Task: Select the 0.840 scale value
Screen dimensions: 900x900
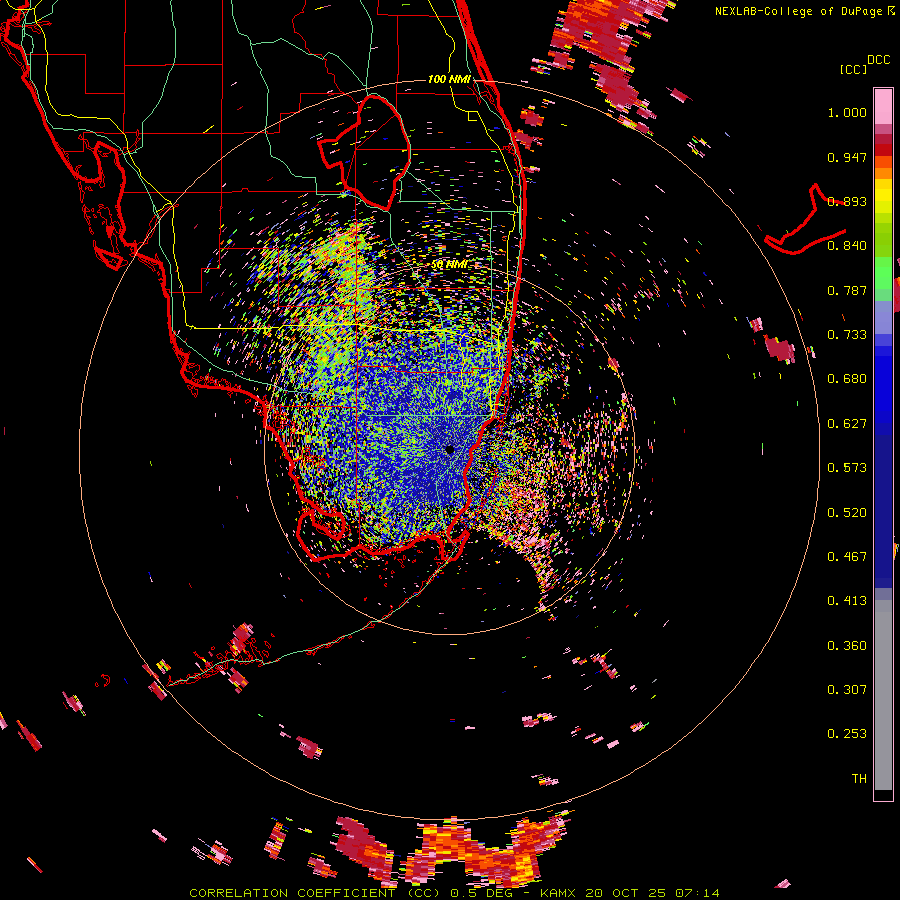Action: coord(847,246)
